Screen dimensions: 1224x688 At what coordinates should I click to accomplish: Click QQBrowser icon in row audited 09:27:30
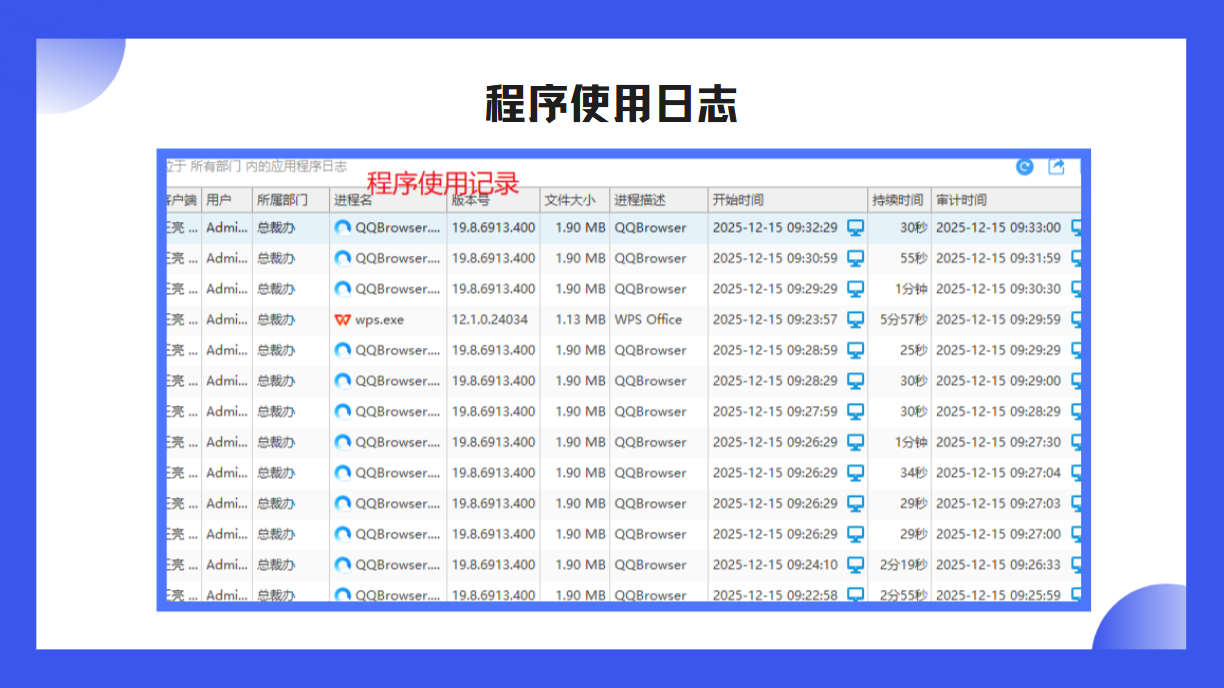tap(343, 442)
